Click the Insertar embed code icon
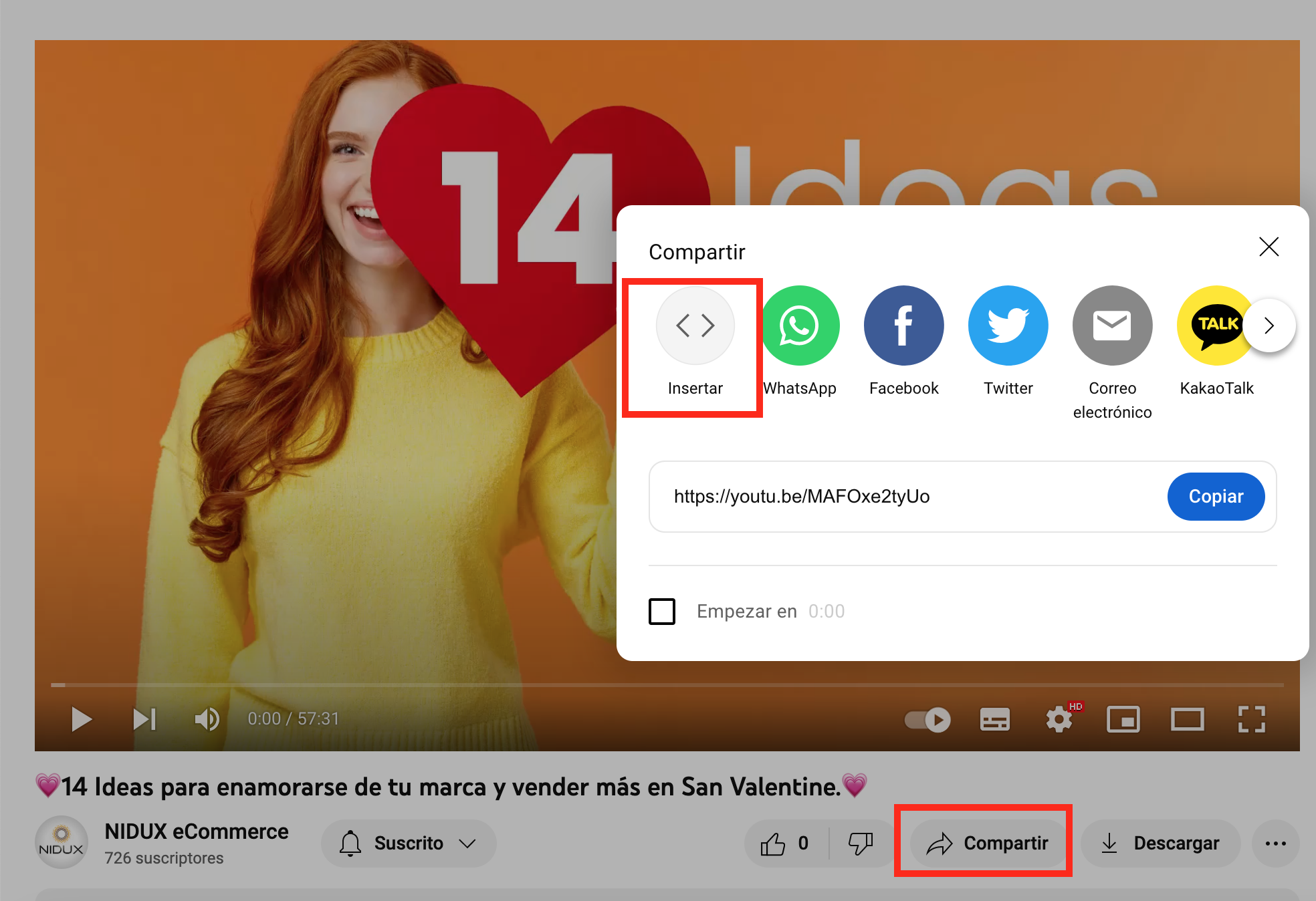Screen dimensions: 1316x901 [695, 326]
